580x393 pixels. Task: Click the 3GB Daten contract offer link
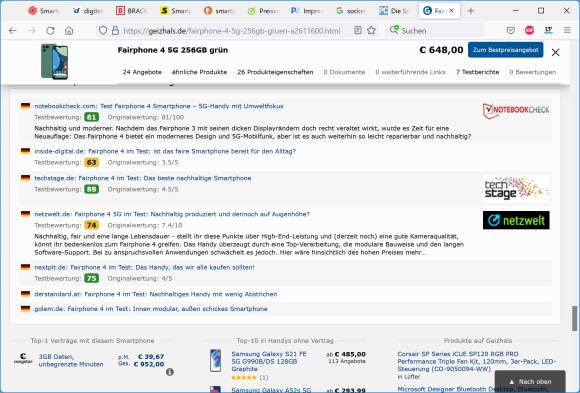[x=71, y=360]
